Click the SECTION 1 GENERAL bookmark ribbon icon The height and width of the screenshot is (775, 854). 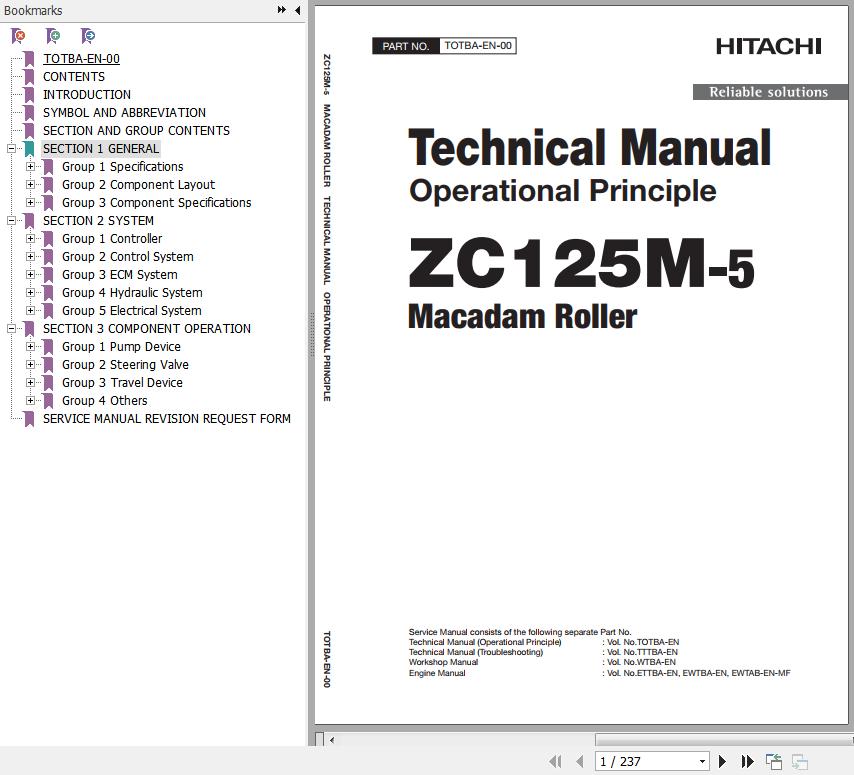(29, 149)
